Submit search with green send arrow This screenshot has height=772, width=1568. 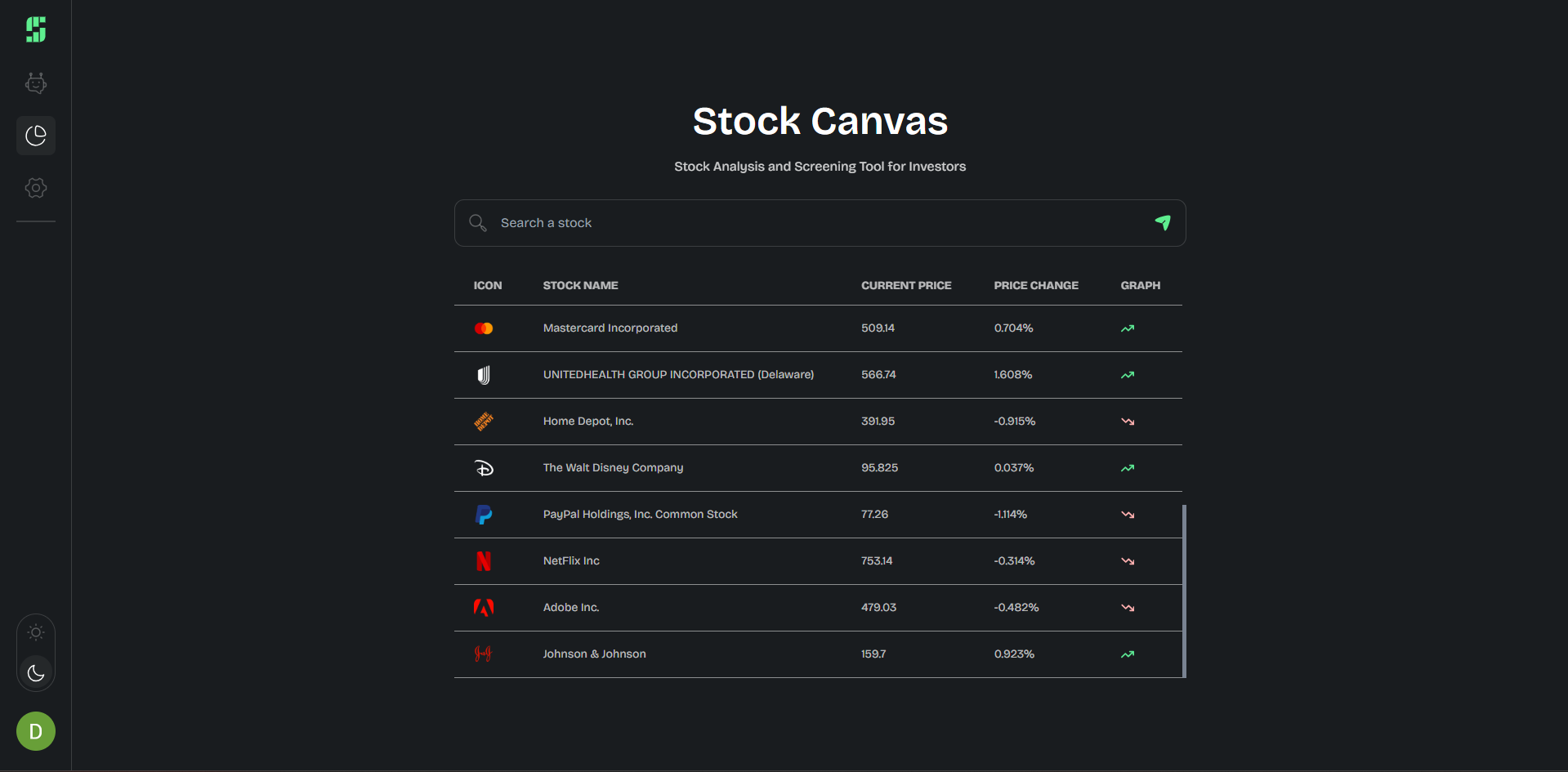coord(1163,222)
